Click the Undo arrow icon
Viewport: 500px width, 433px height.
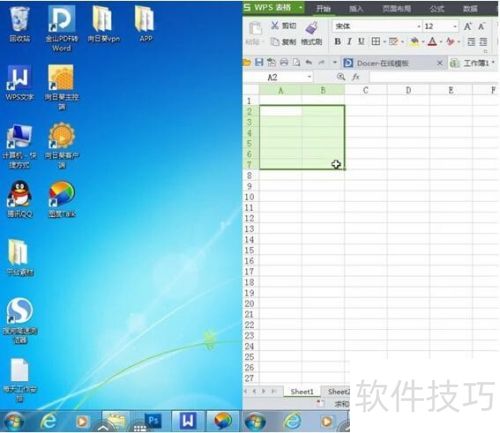tap(309, 62)
